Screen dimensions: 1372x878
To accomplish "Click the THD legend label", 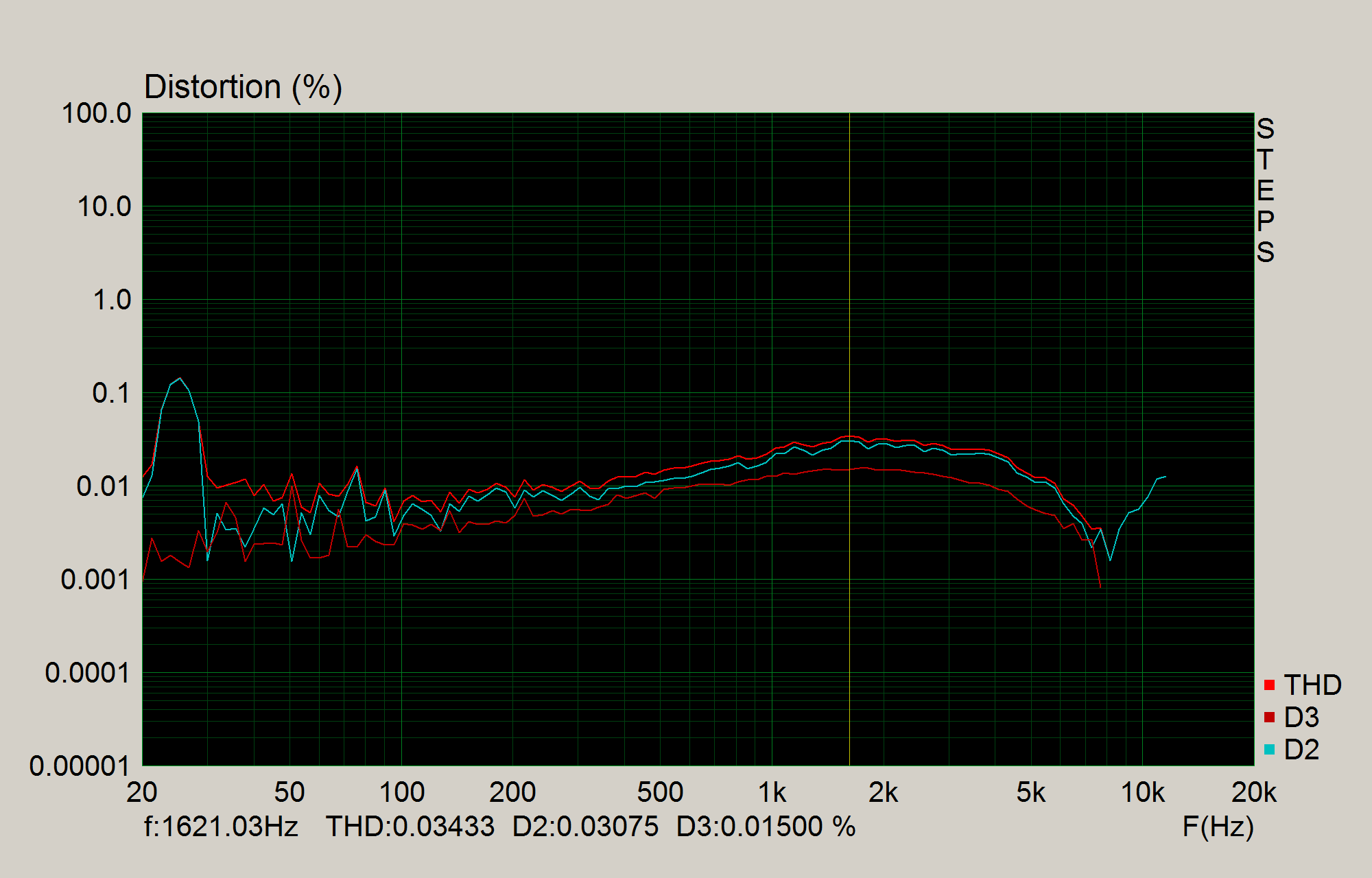I will (x=1312, y=685).
